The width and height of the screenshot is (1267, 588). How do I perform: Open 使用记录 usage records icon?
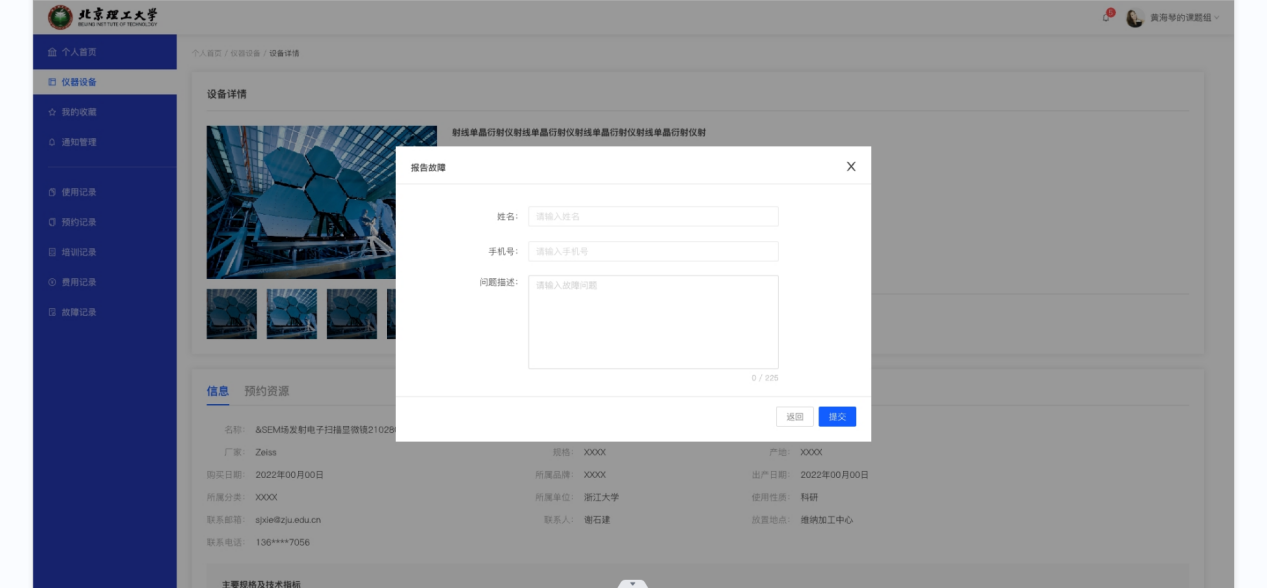[50, 192]
